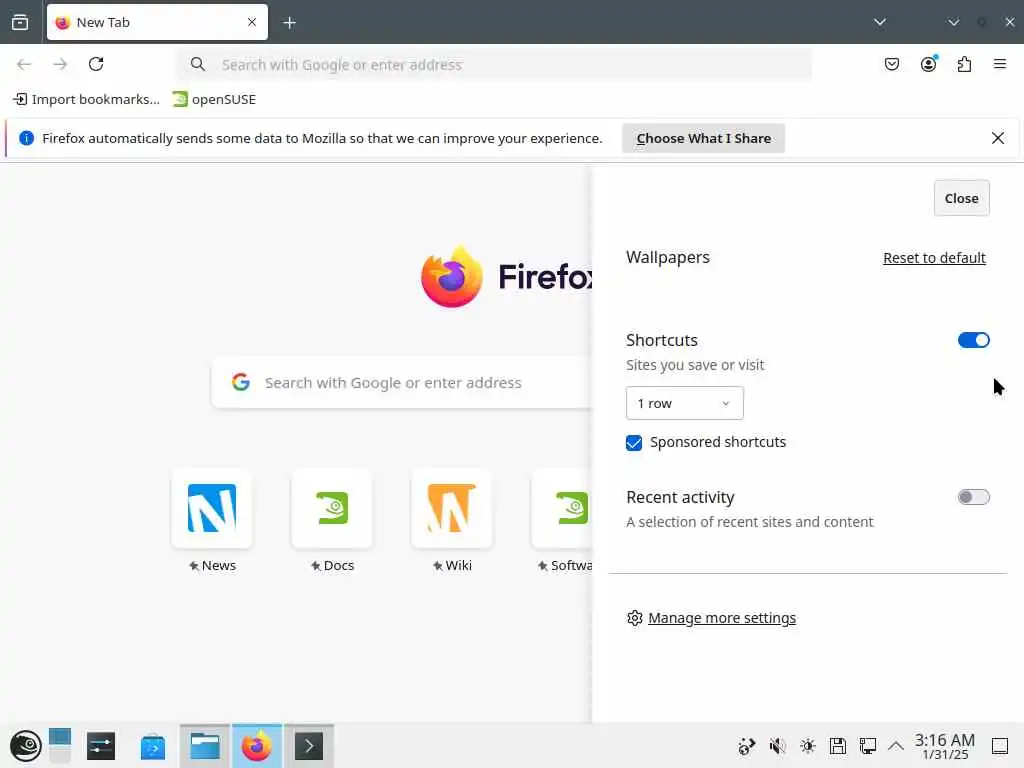The width and height of the screenshot is (1024, 768).
Task: Expand the hidden system tray icons arrow
Action: (x=896, y=746)
